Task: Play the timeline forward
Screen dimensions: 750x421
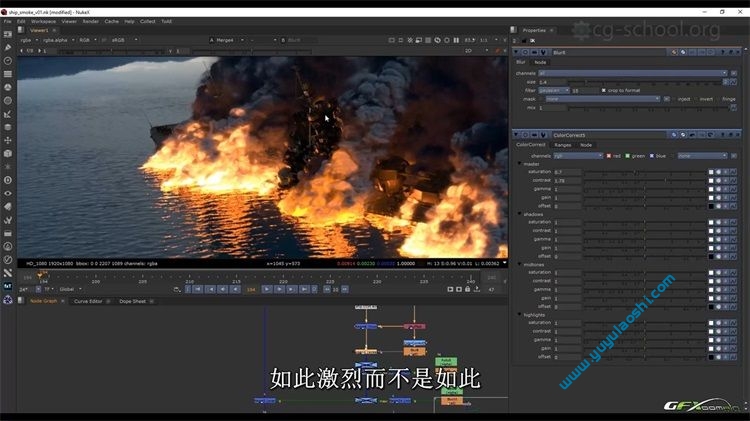Action: point(267,289)
